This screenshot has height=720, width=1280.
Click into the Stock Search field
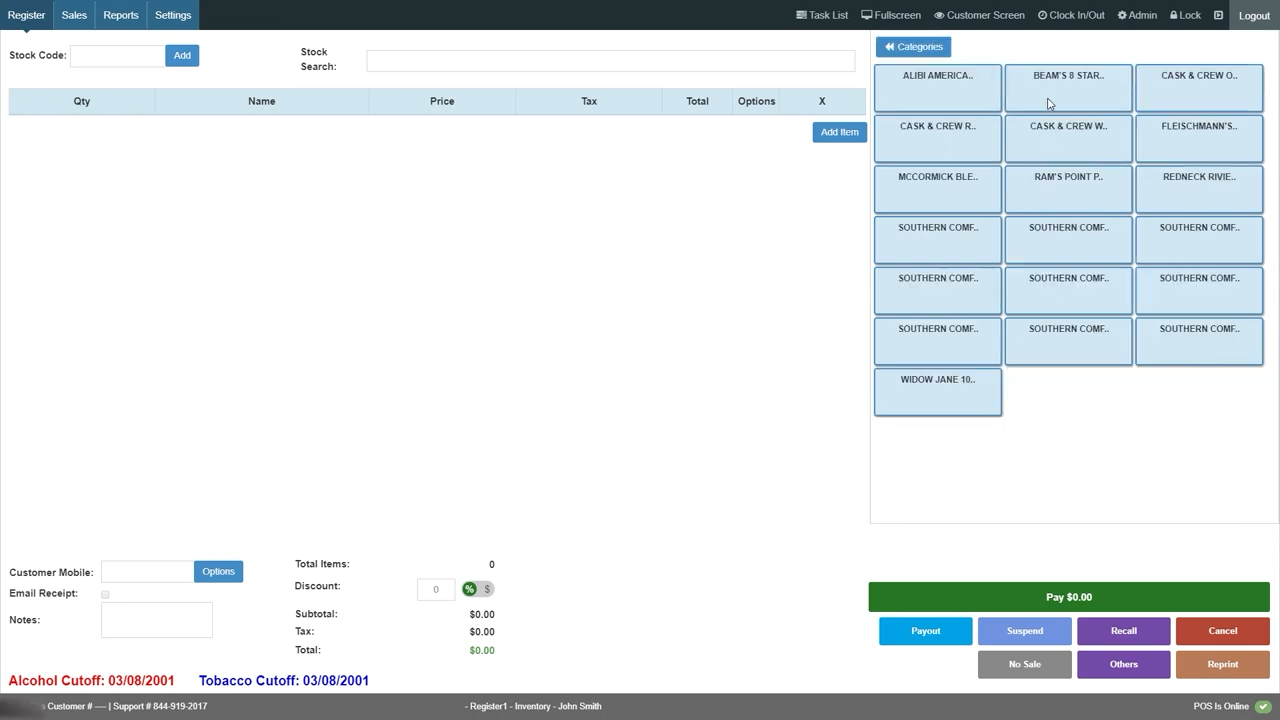[610, 61]
